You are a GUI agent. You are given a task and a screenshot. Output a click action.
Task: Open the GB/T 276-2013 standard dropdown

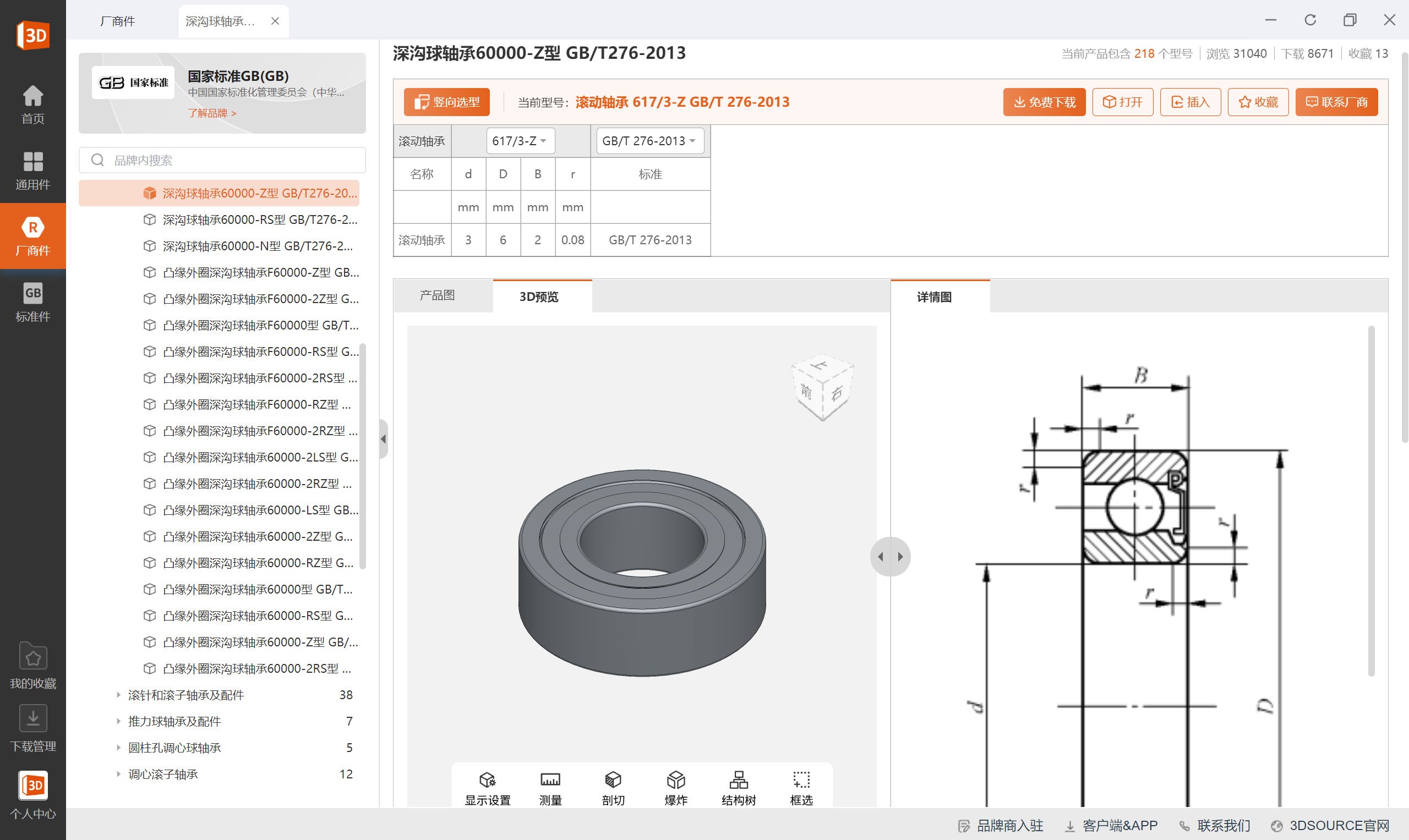tap(649, 141)
